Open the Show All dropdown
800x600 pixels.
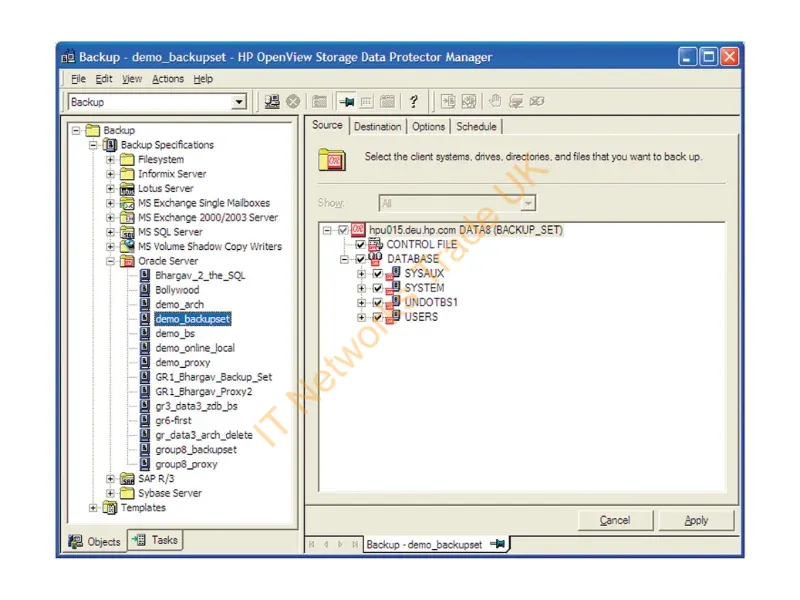coord(528,204)
